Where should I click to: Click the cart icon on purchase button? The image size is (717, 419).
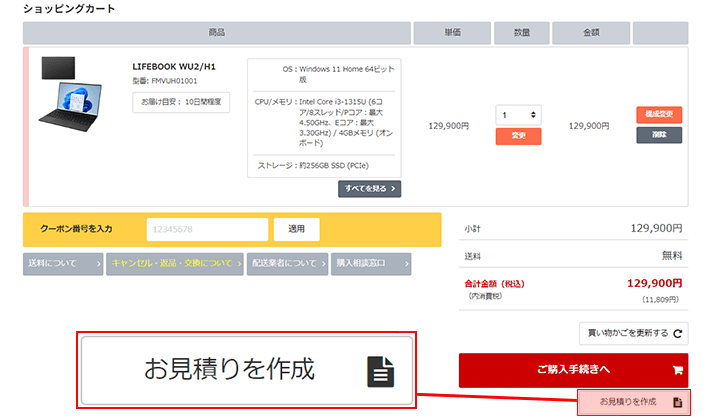[678, 370]
